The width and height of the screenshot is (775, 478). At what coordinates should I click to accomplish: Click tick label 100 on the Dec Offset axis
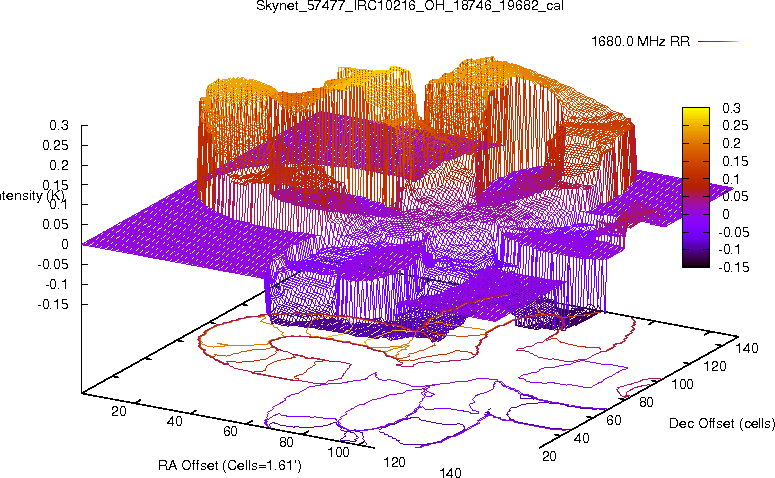point(682,384)
